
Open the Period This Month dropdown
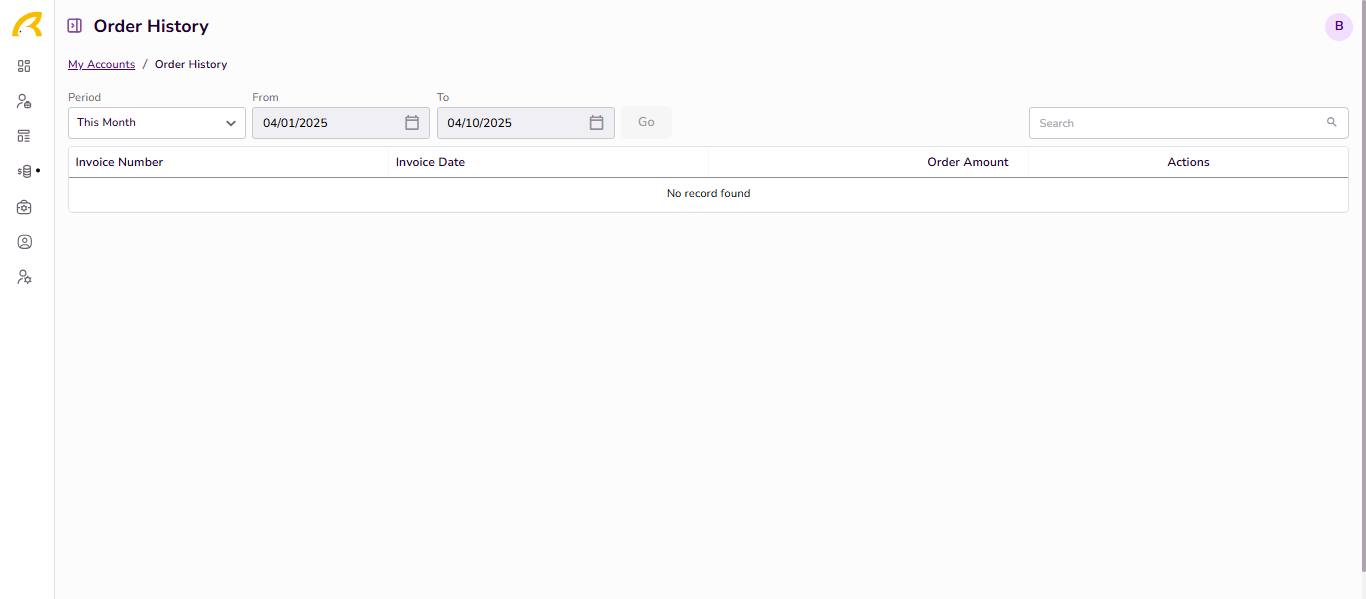click(157, 123)
